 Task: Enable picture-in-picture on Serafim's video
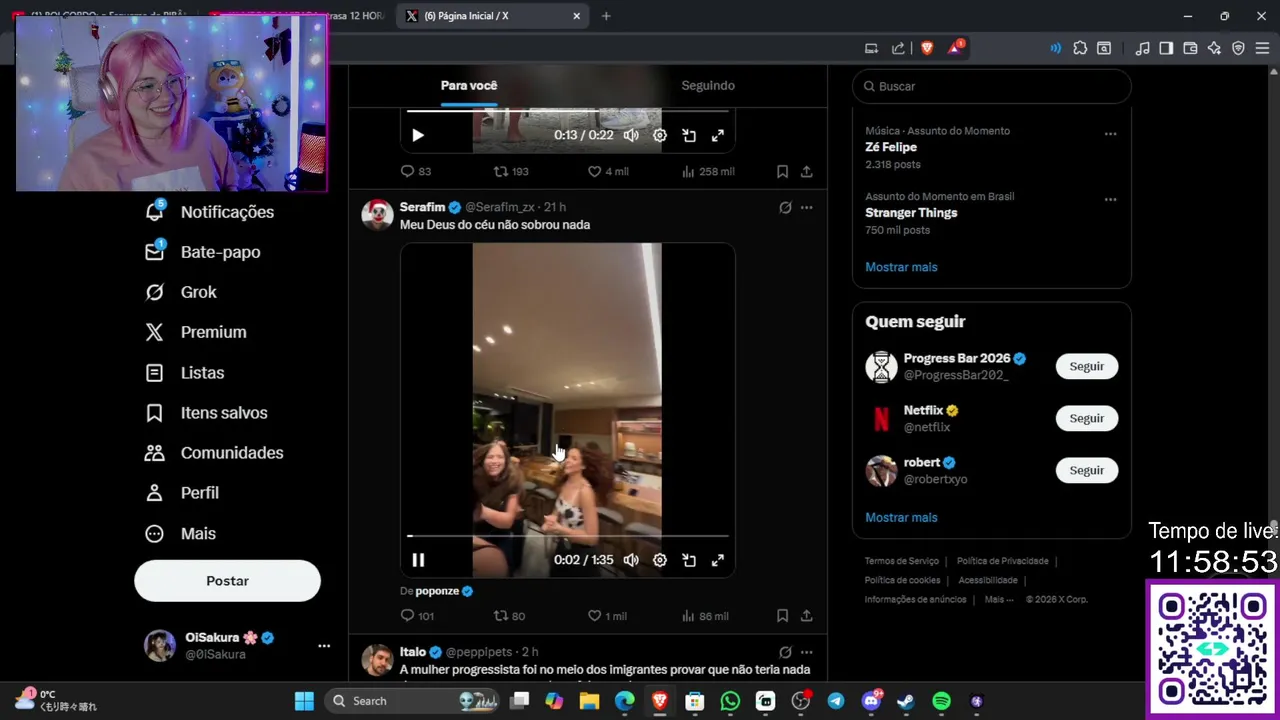pos(689,561)
